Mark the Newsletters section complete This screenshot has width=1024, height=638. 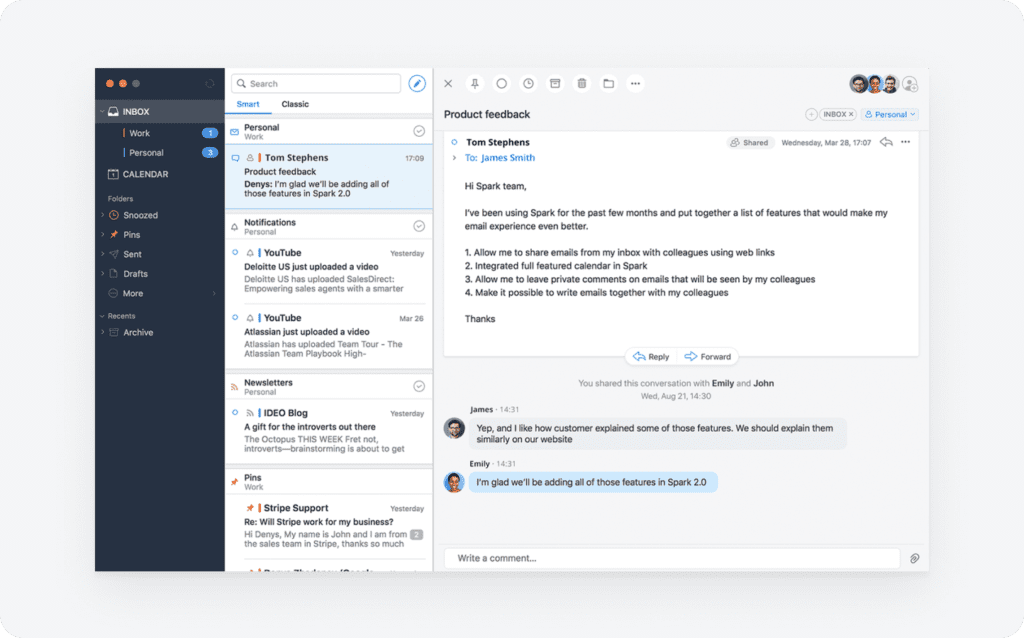421,385
